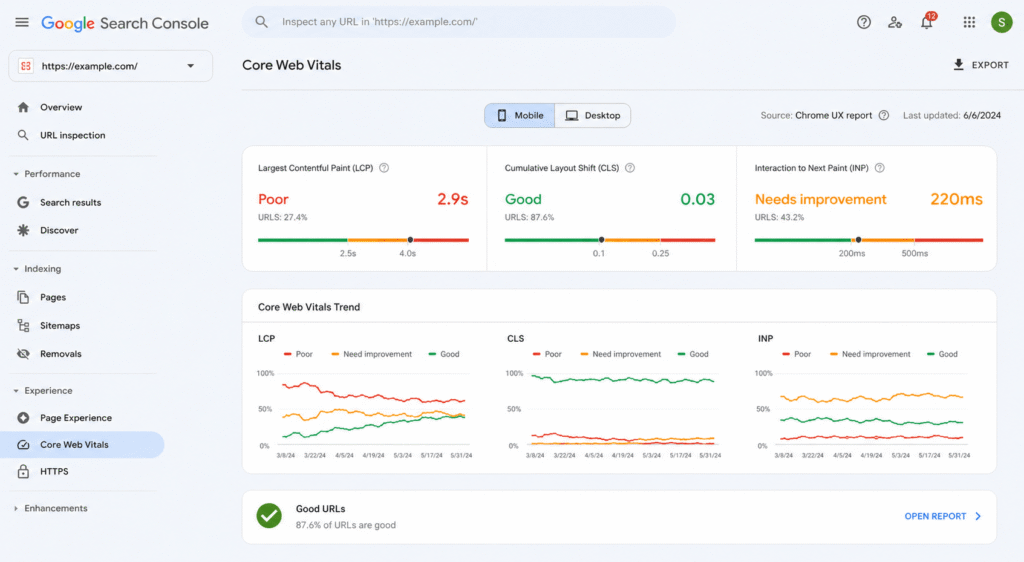Open the Help question mark icon
This screenshot has width=1024, height=562.
863,22
